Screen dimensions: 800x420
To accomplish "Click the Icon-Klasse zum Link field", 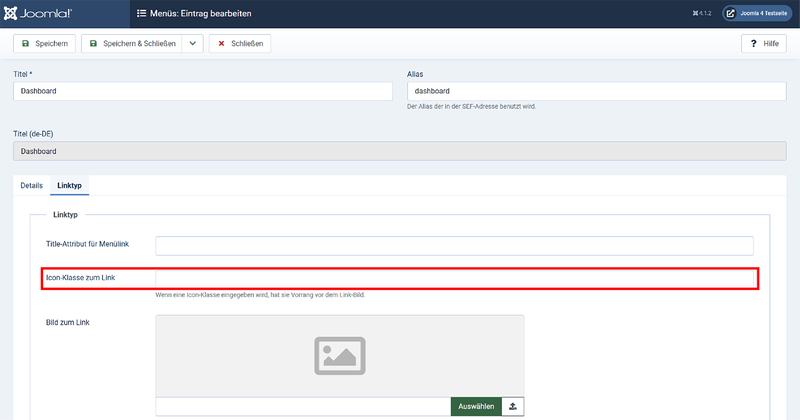I will [454, 278].
